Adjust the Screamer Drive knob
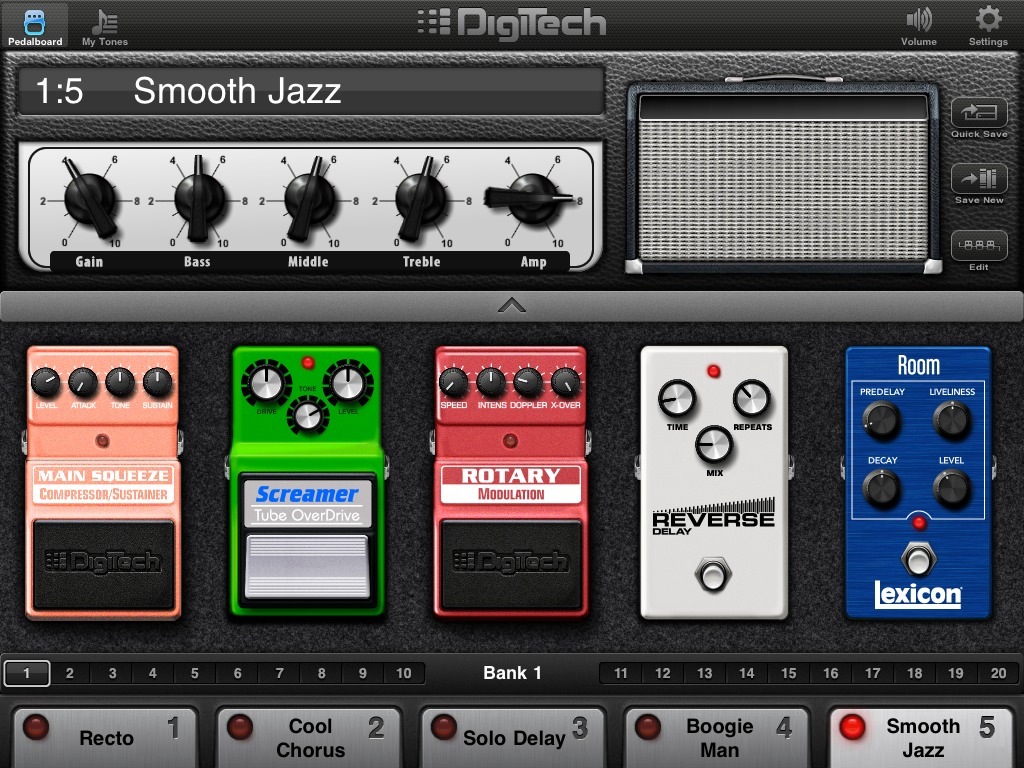Screen dimensions: 1024x768 point(266,383)
